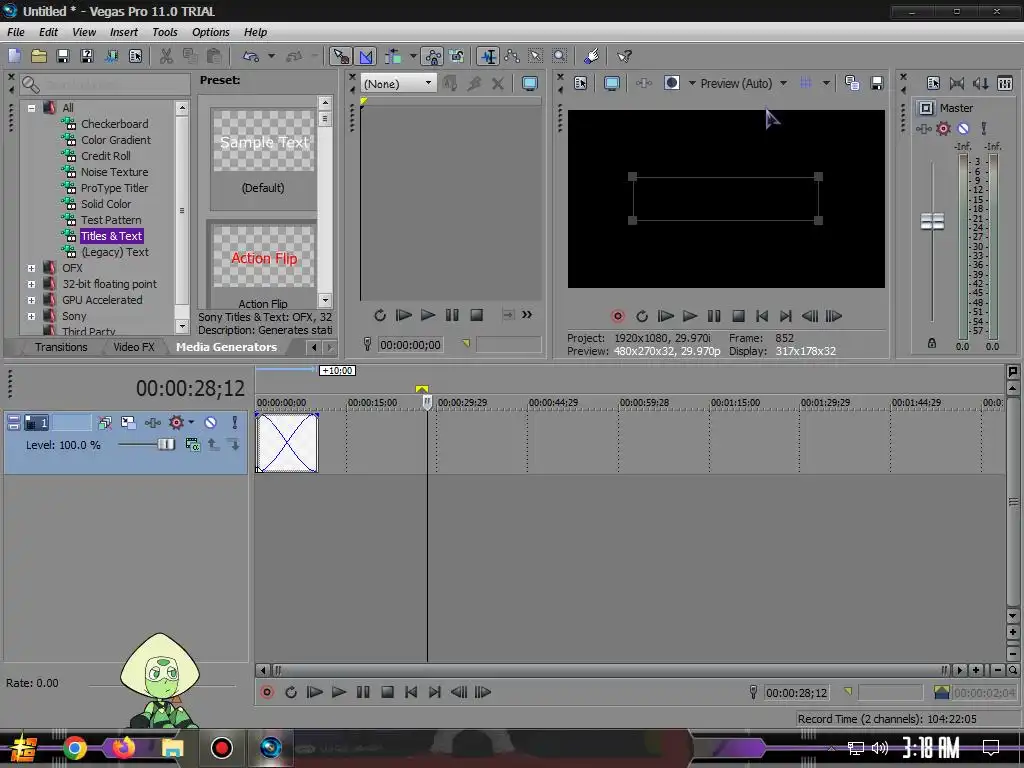Select the text event clip on timeline
Viewport: 1024px width, 768px height.
[287, 442]
